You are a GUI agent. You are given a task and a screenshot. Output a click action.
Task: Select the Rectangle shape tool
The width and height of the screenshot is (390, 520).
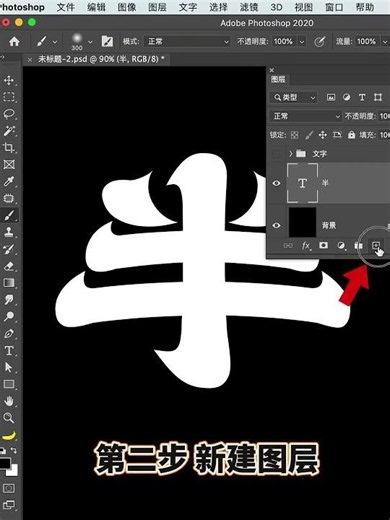click(x=9, y=384)
